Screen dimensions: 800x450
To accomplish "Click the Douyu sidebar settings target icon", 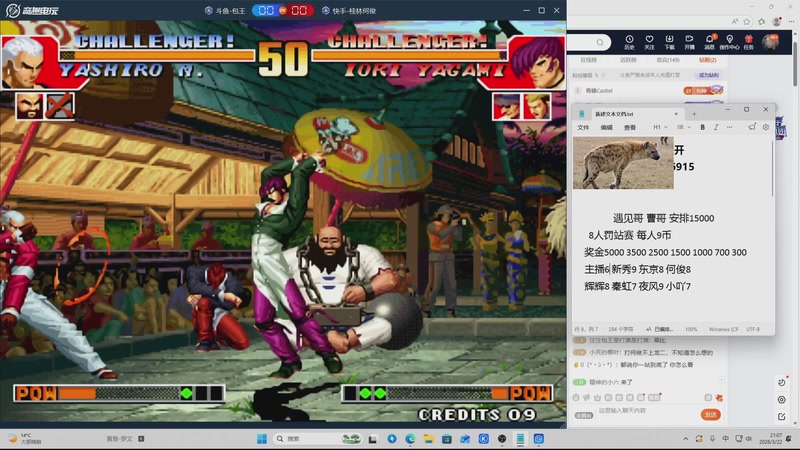I will click(781, 400).
